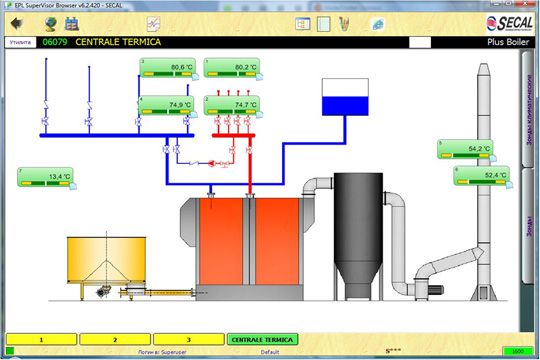Image resolution: width=540 pixels, height=360 pixels.
Task: Select the red circulation pump symbol
Action: tap(211, 163)
